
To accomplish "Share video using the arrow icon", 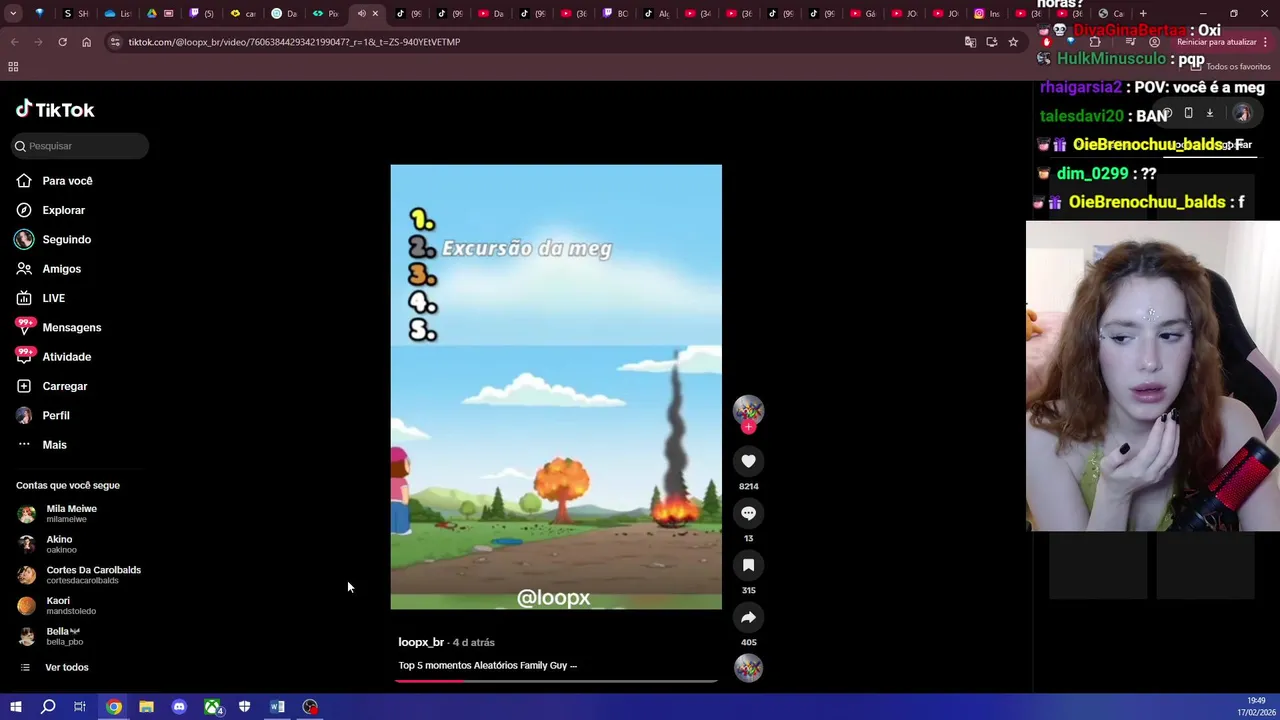I will click(x=748, y=617).
